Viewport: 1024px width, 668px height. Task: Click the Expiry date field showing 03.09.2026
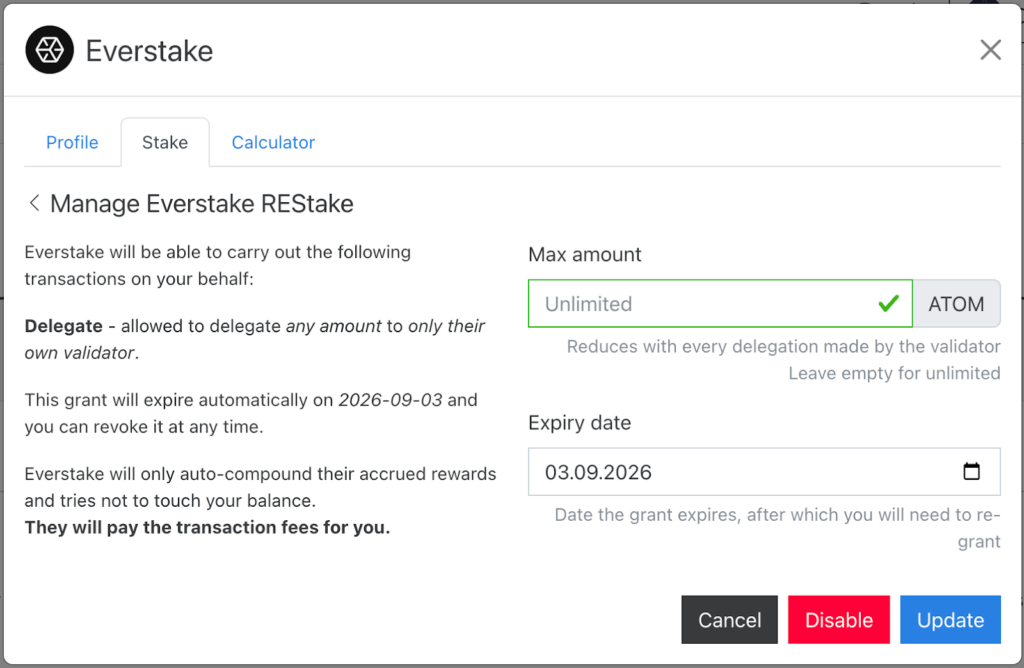pos(740,472)
